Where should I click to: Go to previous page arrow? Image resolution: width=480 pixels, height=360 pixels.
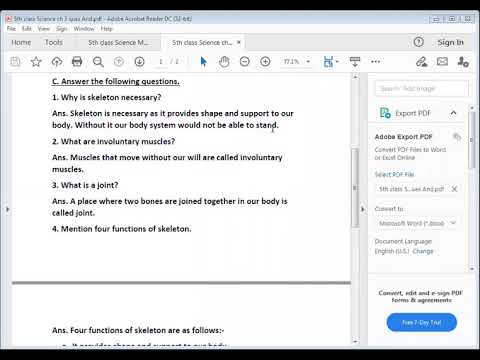click(119, 62)
